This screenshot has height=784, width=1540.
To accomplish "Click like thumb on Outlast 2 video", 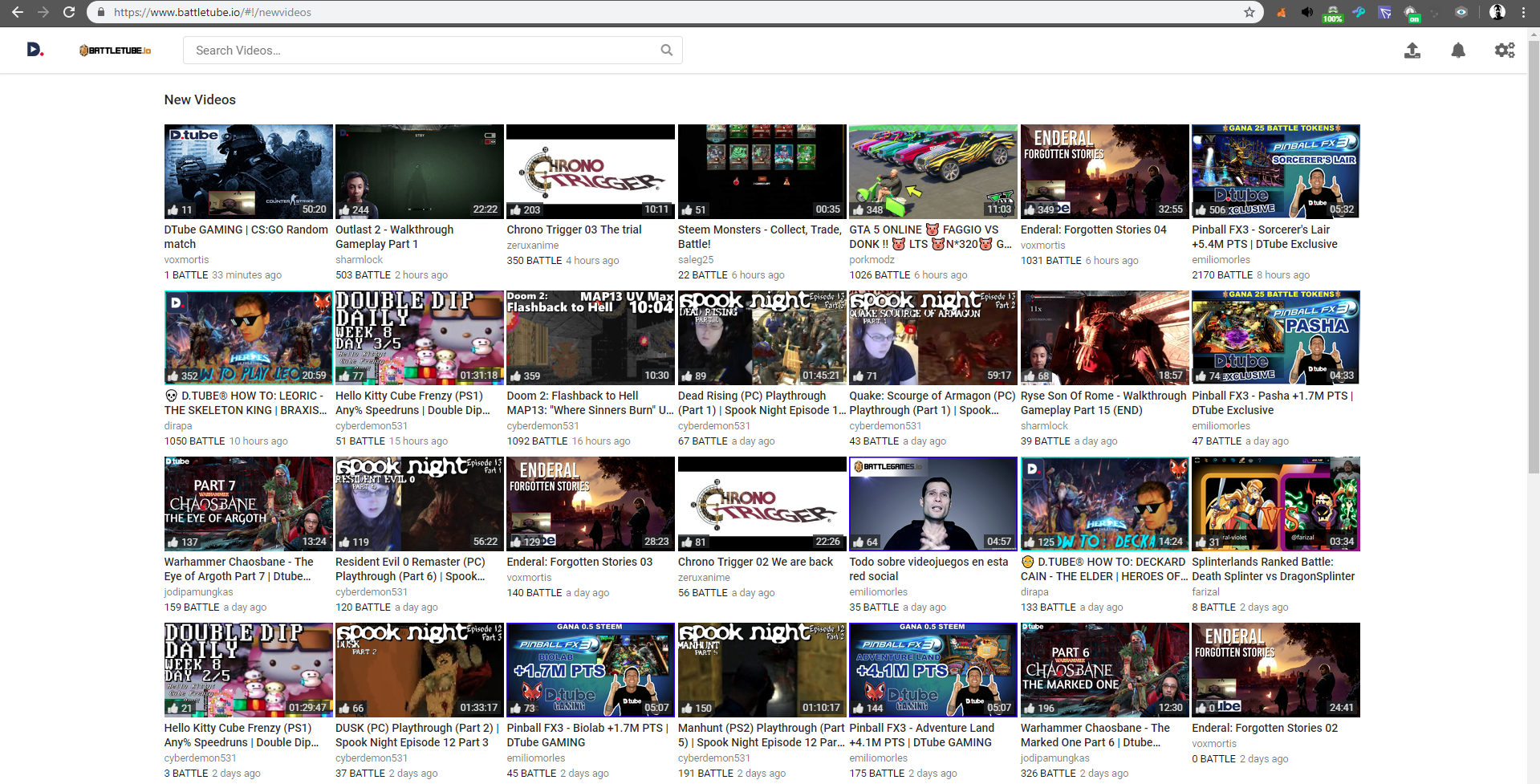I will (x=344, y=209).
